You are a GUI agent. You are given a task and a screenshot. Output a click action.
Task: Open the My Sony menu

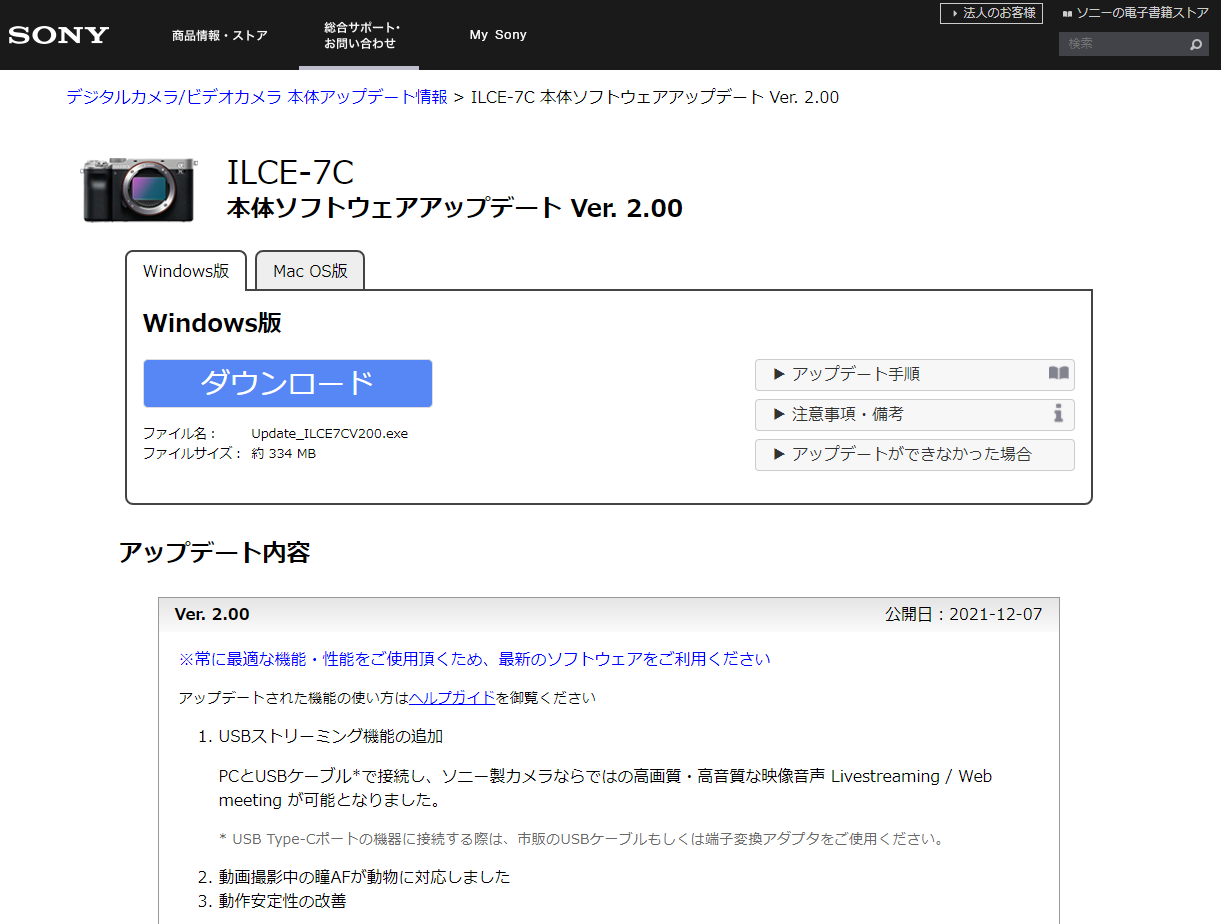497,35
